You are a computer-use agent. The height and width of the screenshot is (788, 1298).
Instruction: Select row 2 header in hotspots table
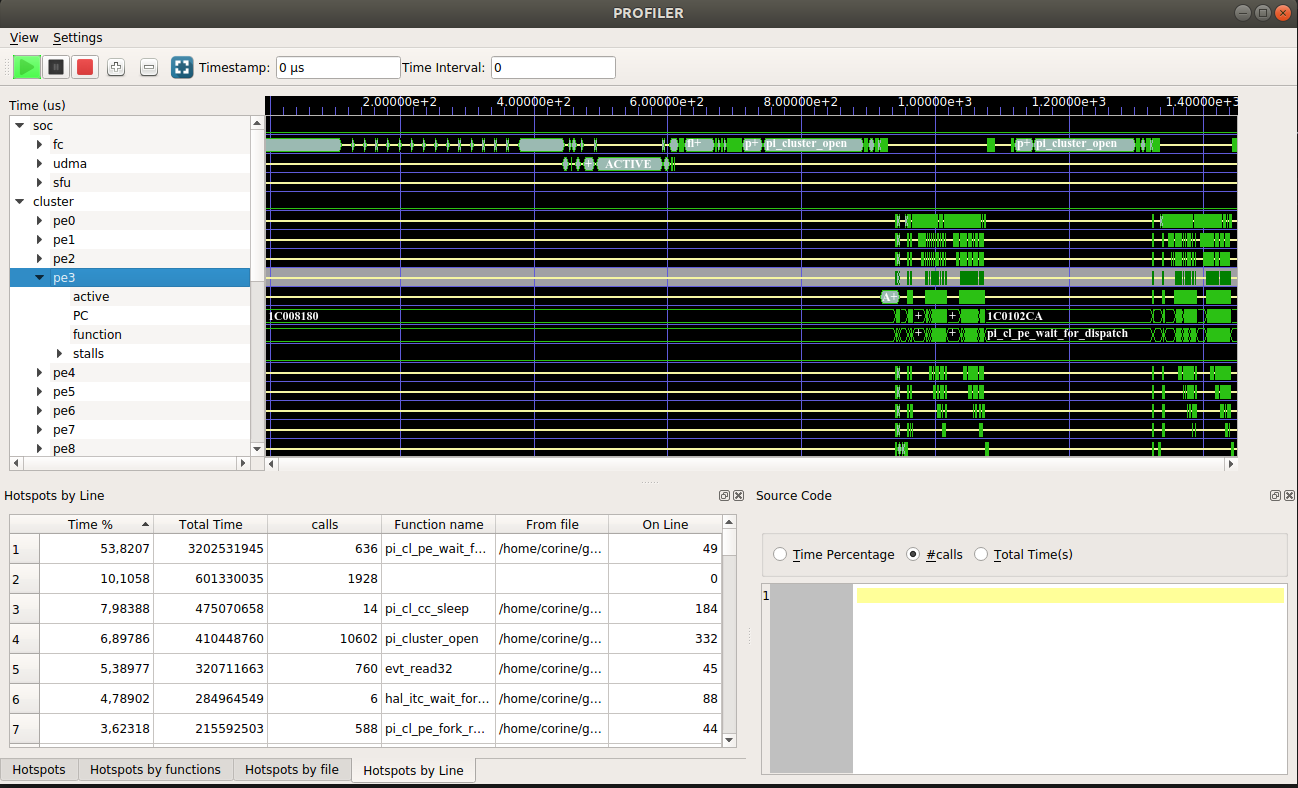(x=24, y=579)
